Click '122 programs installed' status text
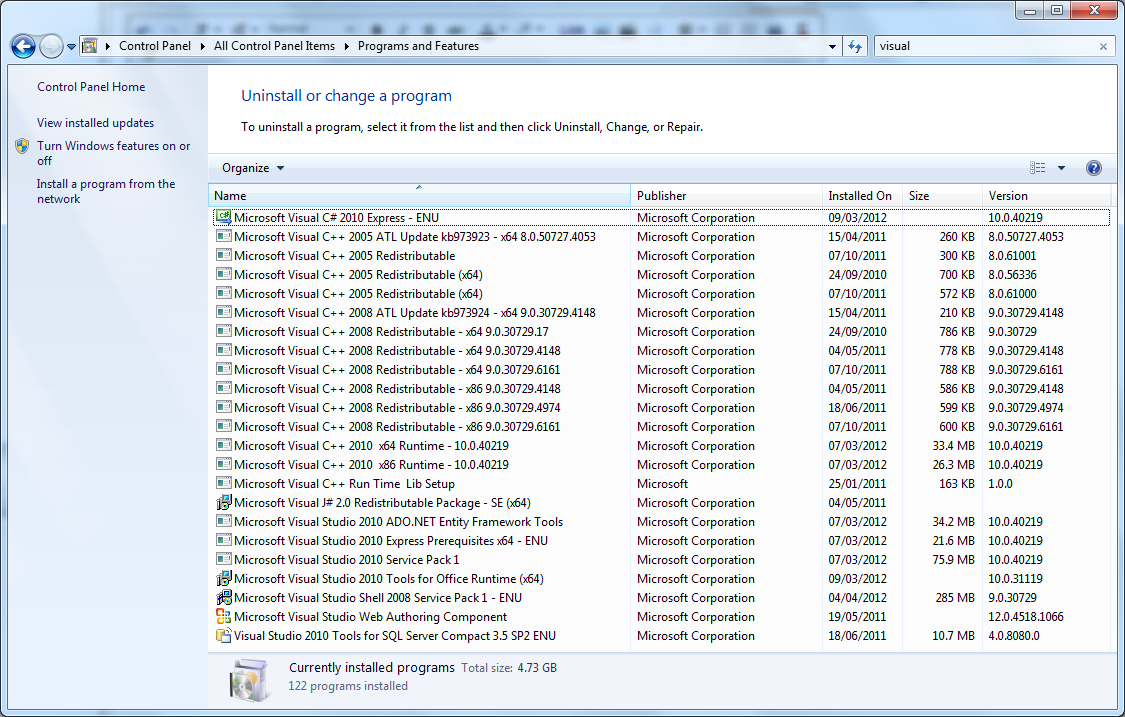The width and height of the screenshot is (1125, 717). pos(348,686)
